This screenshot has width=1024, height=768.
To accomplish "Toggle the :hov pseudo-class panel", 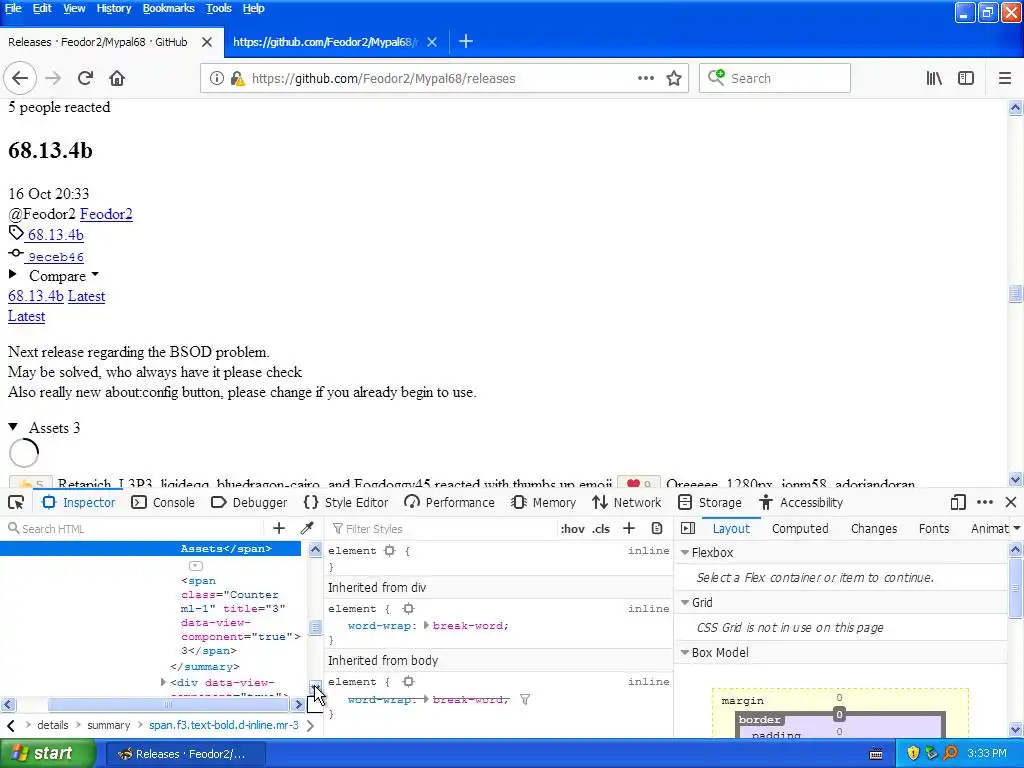I will [572, 529].
